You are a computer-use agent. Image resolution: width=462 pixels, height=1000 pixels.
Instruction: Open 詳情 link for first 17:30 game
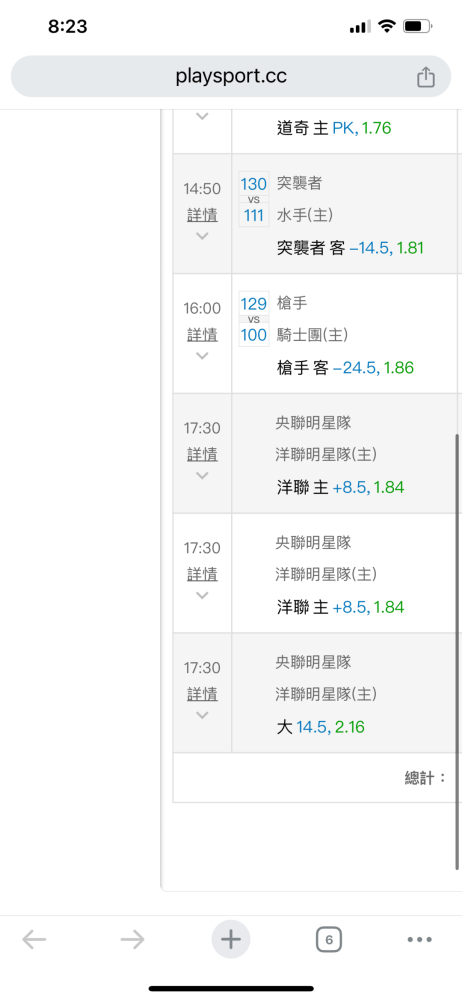(202, 455)
